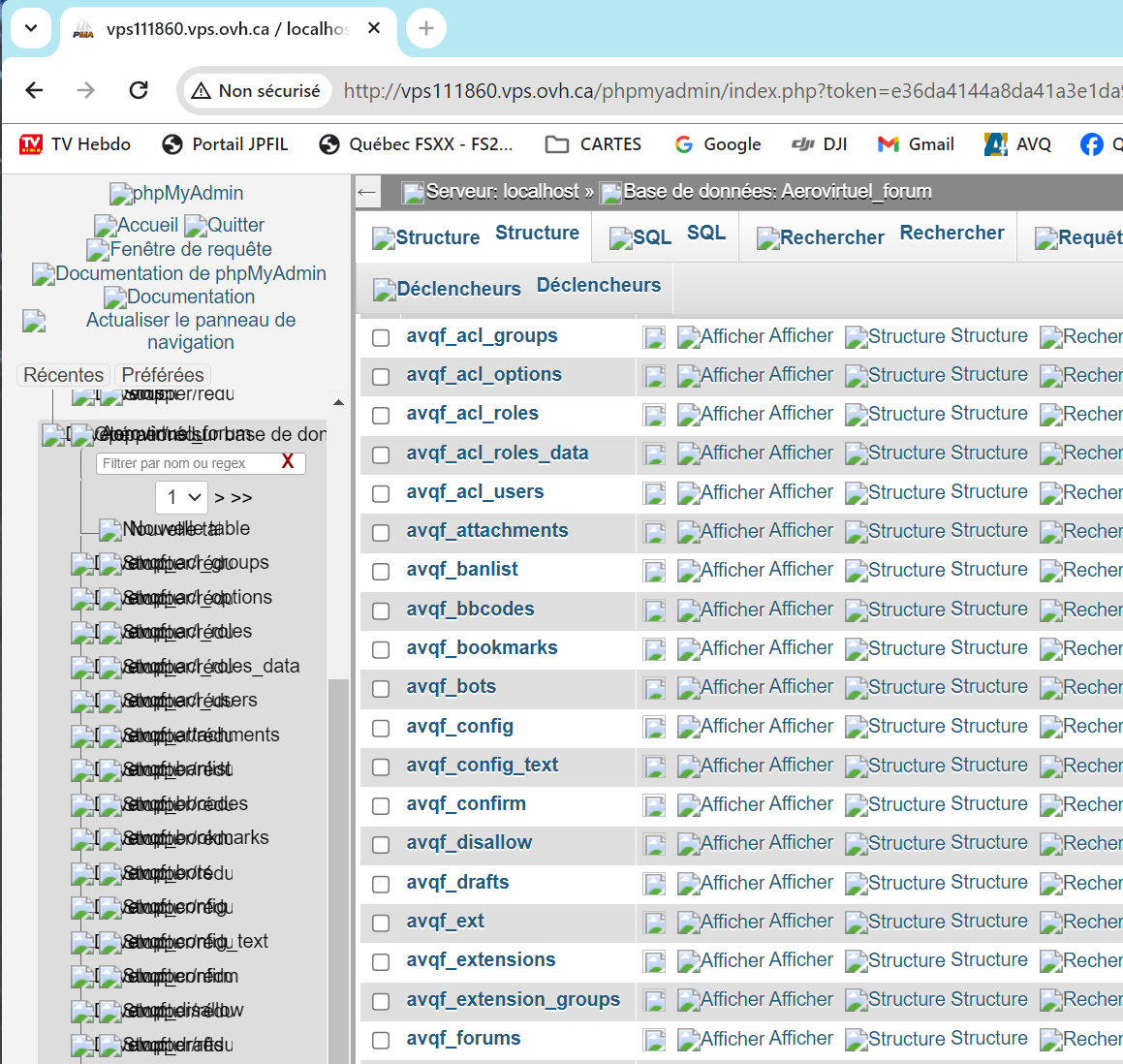Viewport: 1123px width, 1064px height.
Task: Collapse the navigation panel with left arrow
Action: click(366, 192)
